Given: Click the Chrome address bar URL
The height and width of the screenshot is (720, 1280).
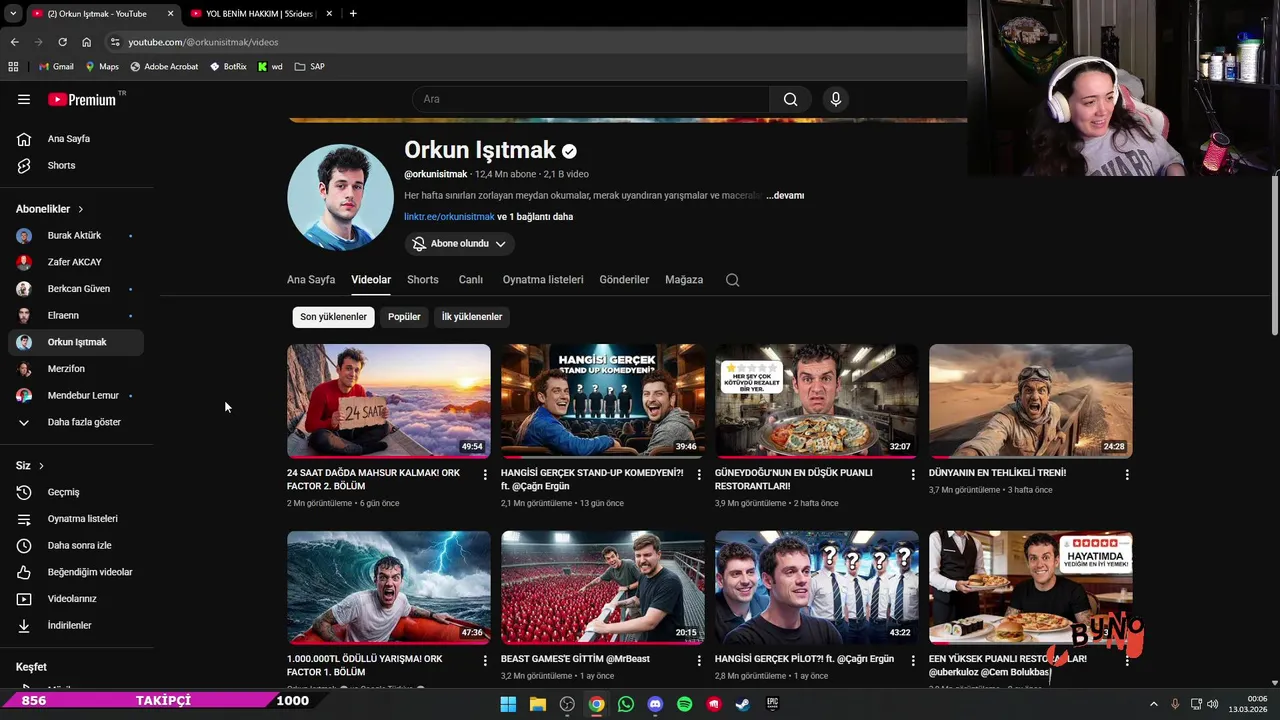Looking at the screenshot, I should point(203,42).
